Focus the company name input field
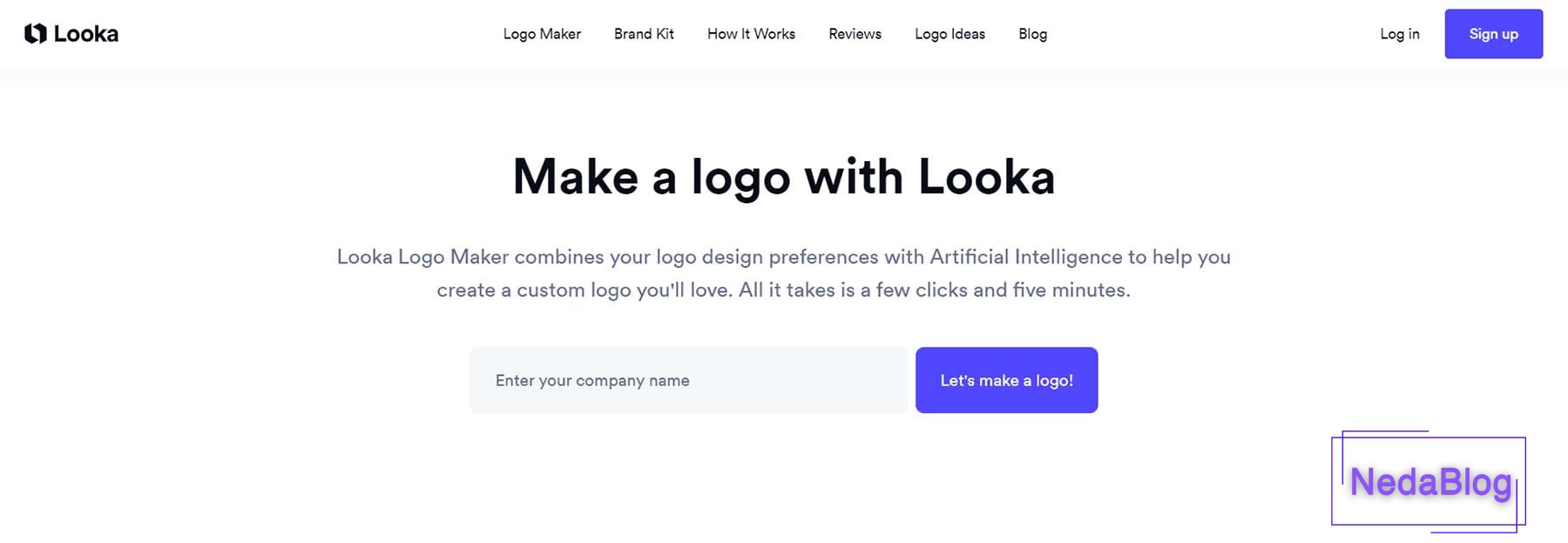This screenshot has height=543, width=1568. (x=688, y=380)
